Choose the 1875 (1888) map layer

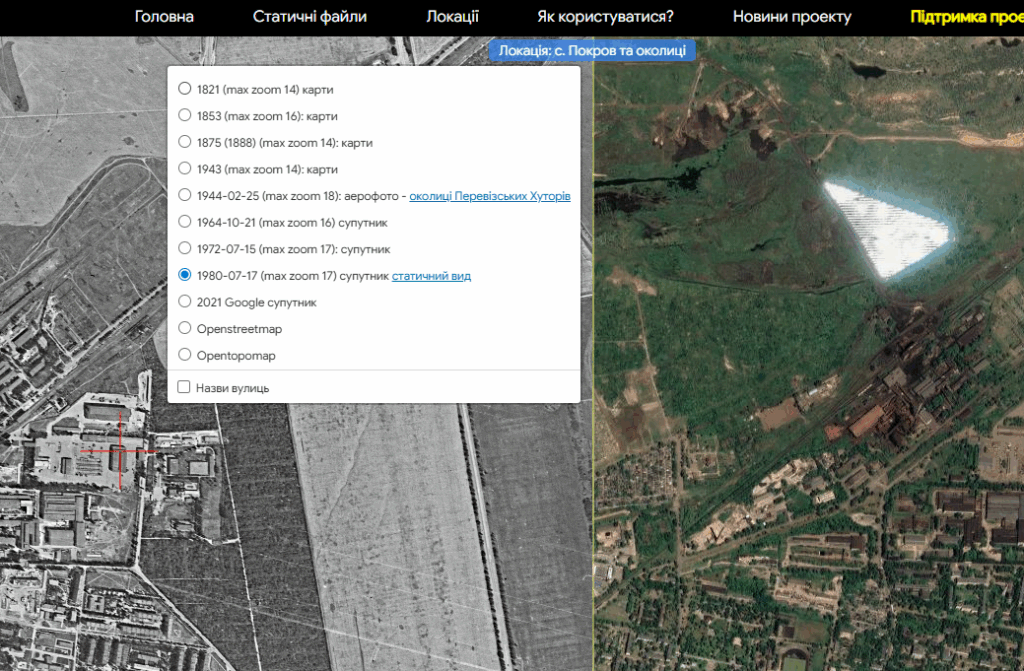(184, 142)
